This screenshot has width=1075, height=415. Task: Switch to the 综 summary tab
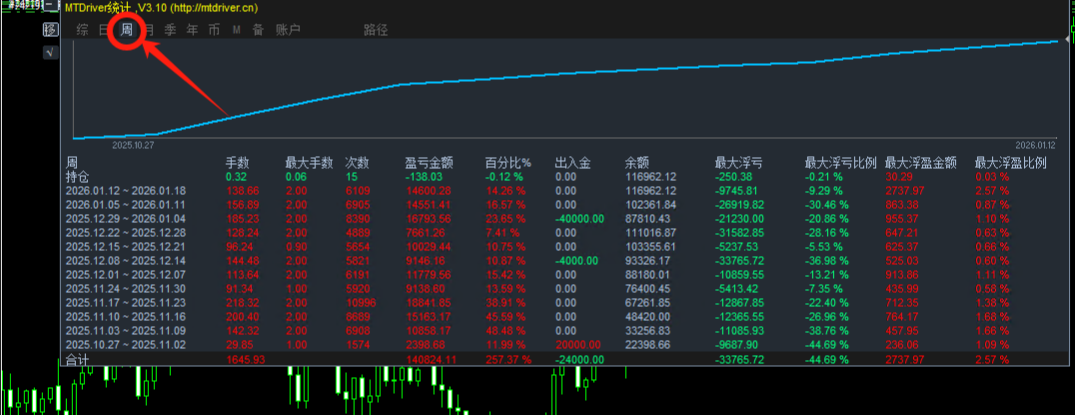point(82,30)
